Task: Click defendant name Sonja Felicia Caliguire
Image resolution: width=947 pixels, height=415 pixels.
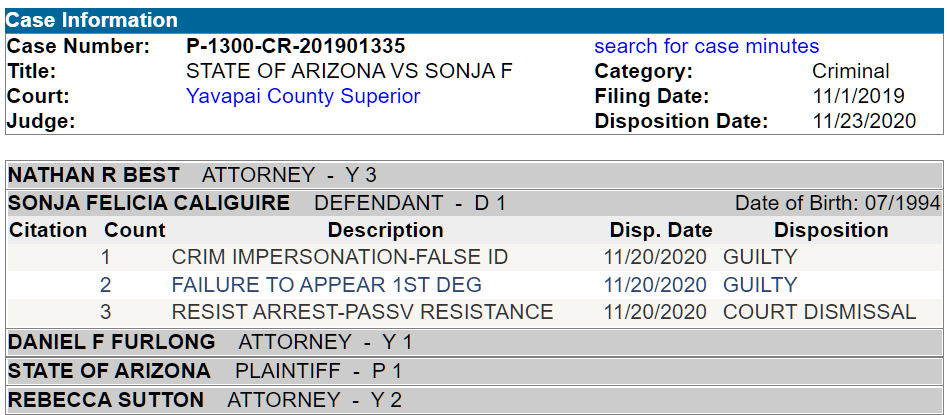Action: (149, 203)
